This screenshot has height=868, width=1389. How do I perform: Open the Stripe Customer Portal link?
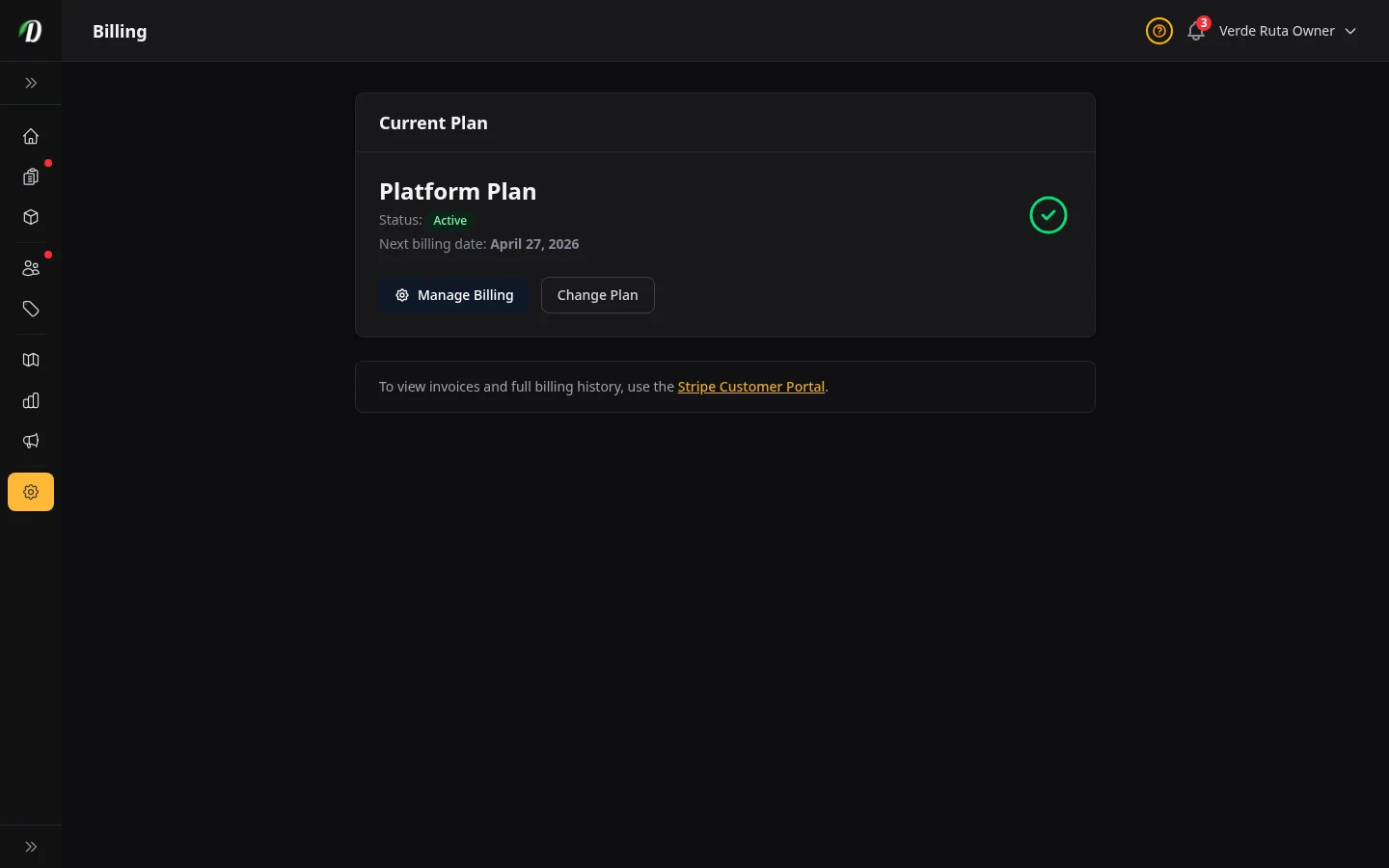[751, 387]
